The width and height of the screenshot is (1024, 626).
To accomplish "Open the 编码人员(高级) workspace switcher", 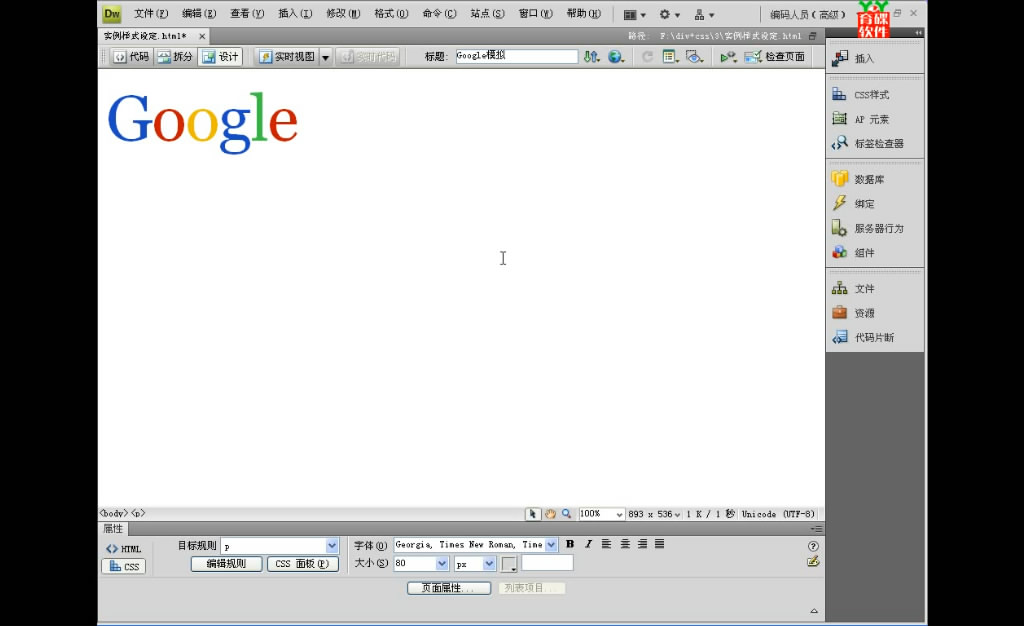I will point(807,14).
